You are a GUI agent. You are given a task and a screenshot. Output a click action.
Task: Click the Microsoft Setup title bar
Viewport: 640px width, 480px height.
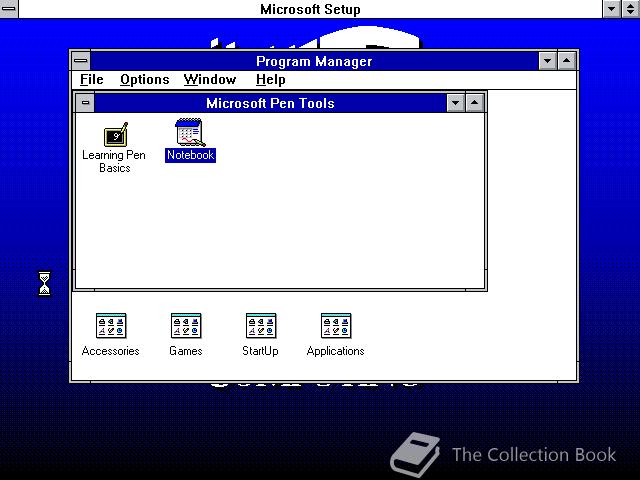[x=310, y=9]
